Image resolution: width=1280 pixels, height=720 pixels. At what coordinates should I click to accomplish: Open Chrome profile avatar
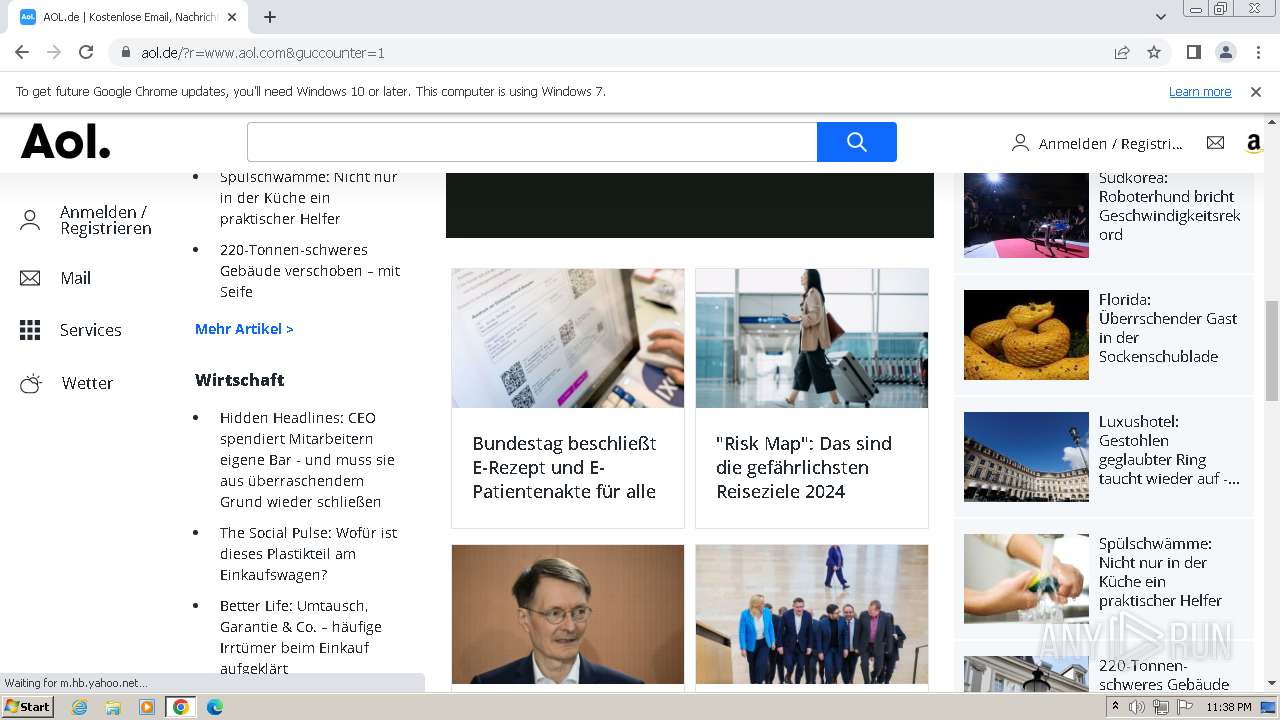[1225, 52]
